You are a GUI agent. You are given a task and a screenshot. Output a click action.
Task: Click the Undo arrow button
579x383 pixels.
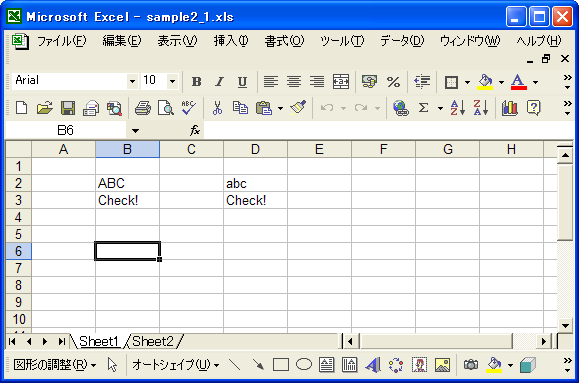point(327,108)
